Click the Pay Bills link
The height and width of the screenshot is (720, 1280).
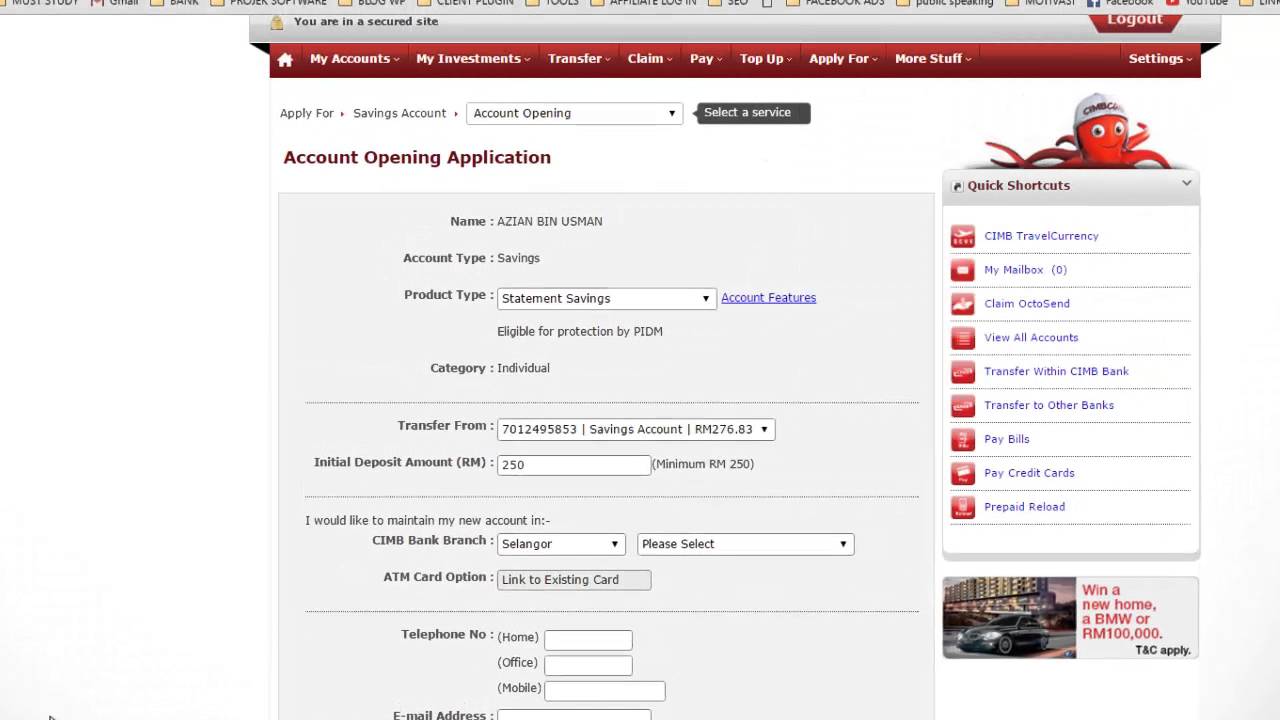coord(1007,440)
